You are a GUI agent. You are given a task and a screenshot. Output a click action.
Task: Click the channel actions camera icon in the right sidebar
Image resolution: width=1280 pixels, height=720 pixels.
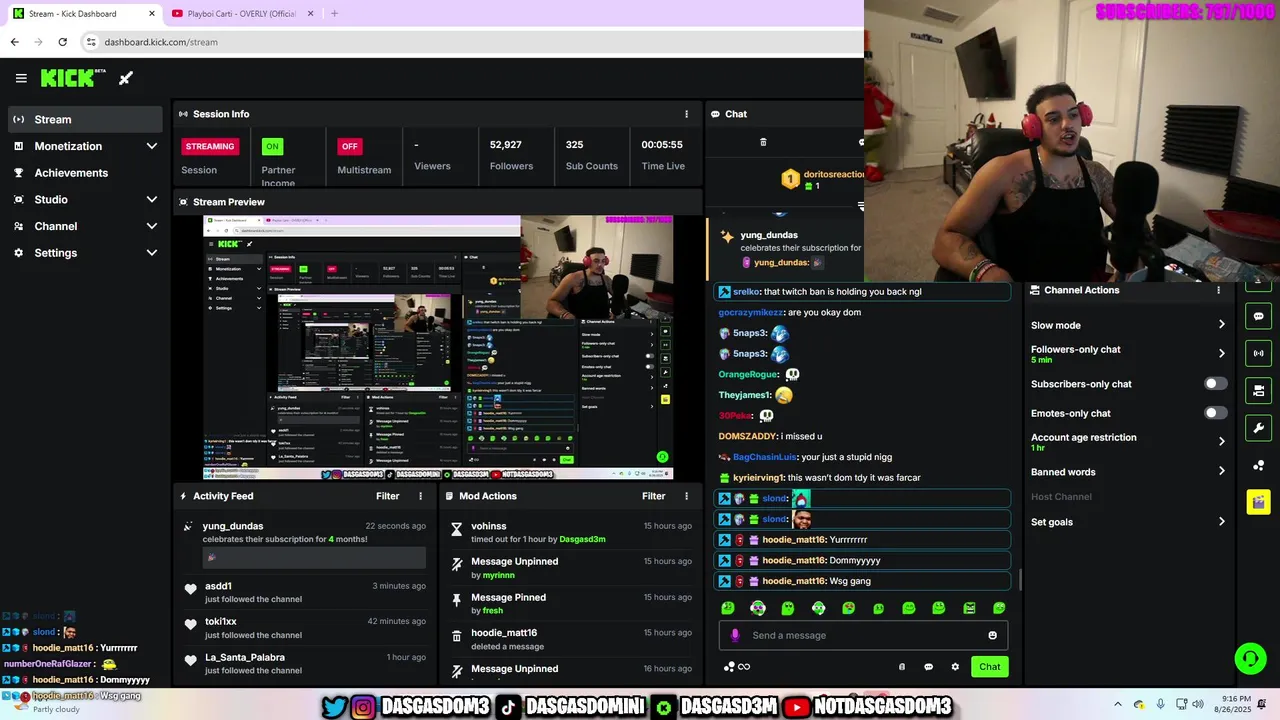pos(1258,390)
